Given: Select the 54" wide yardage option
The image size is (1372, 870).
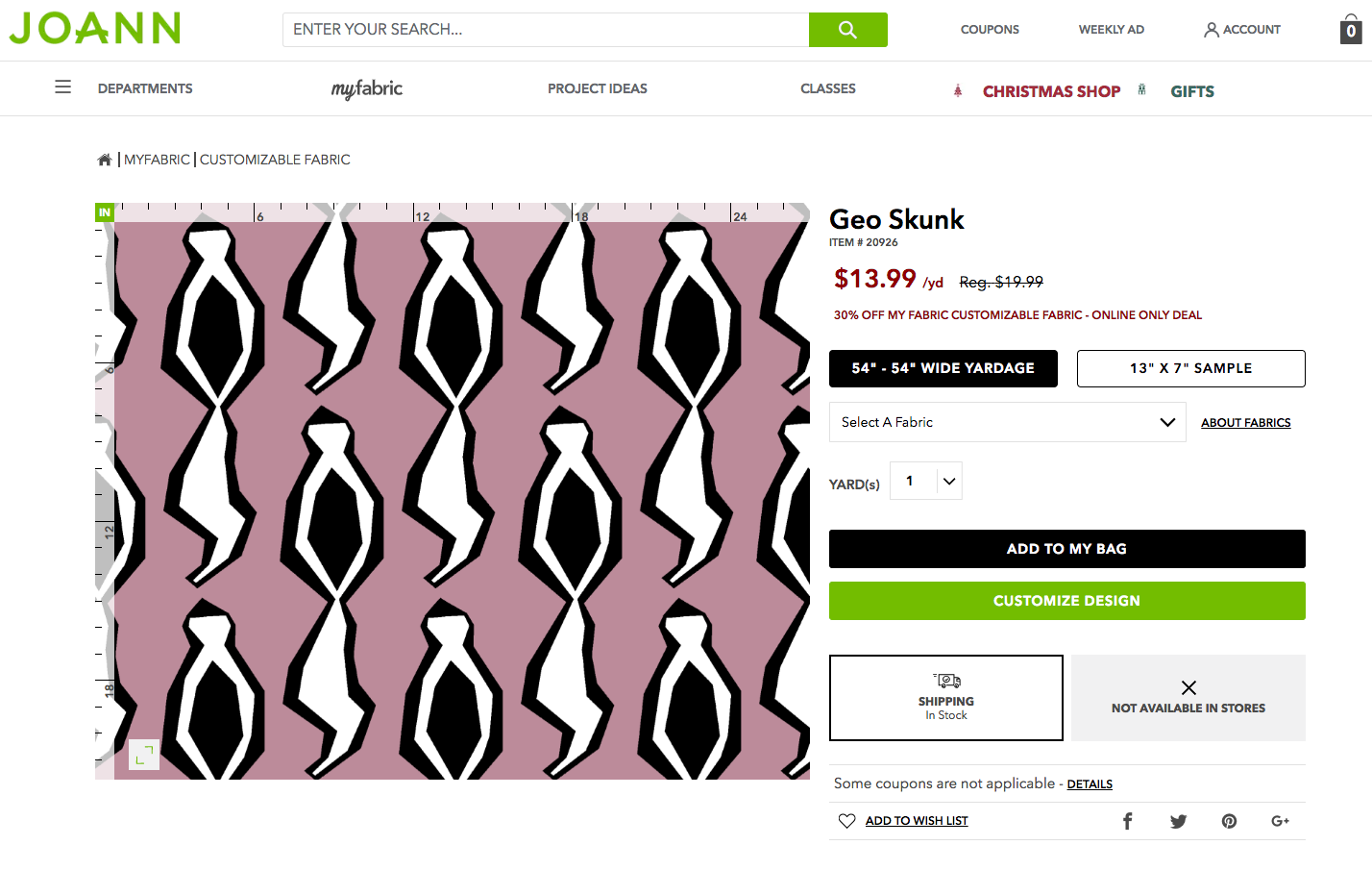Looking at the screenshot, I should click(943, 368).
